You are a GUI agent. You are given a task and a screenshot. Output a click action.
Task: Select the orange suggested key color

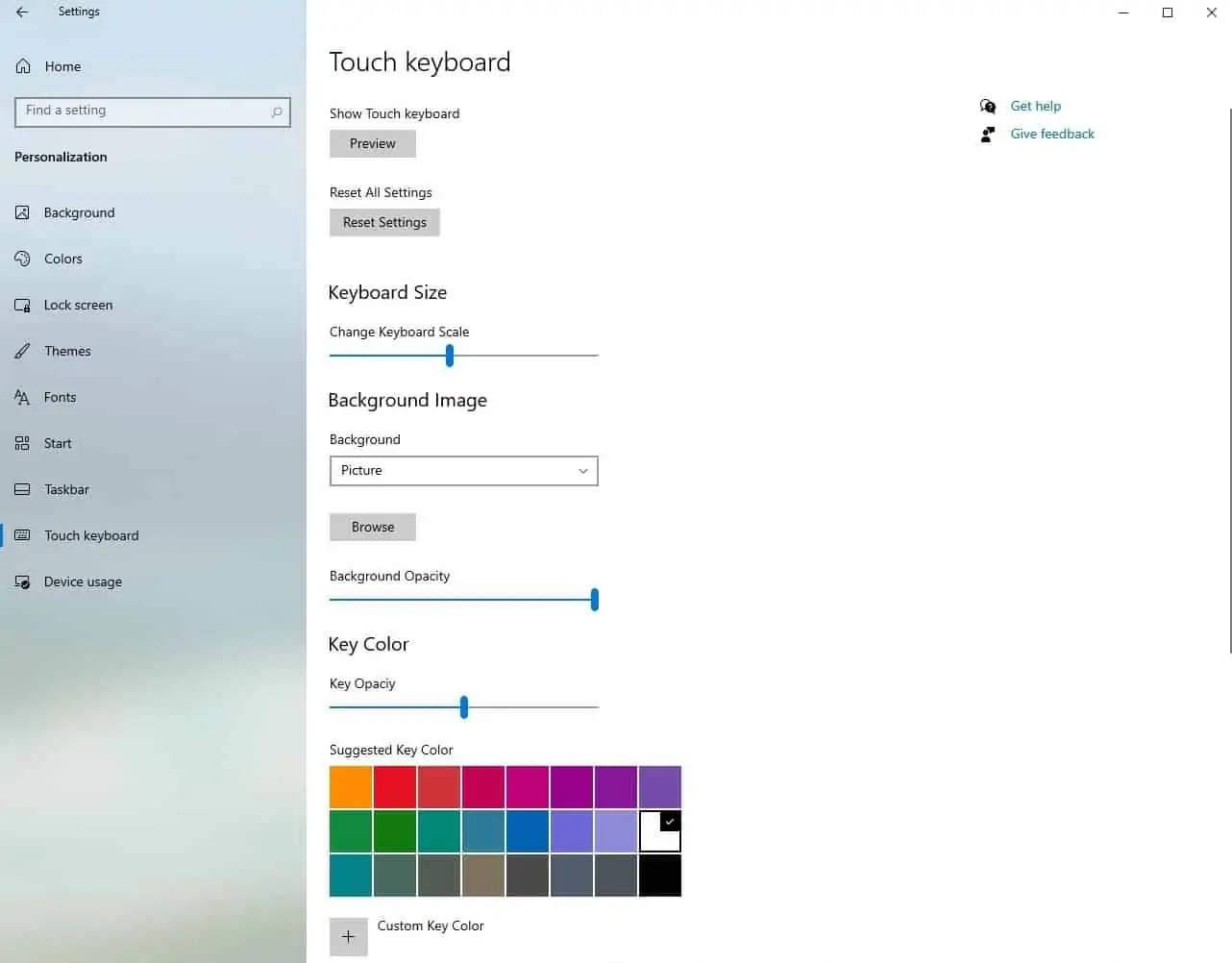[350, 786]
